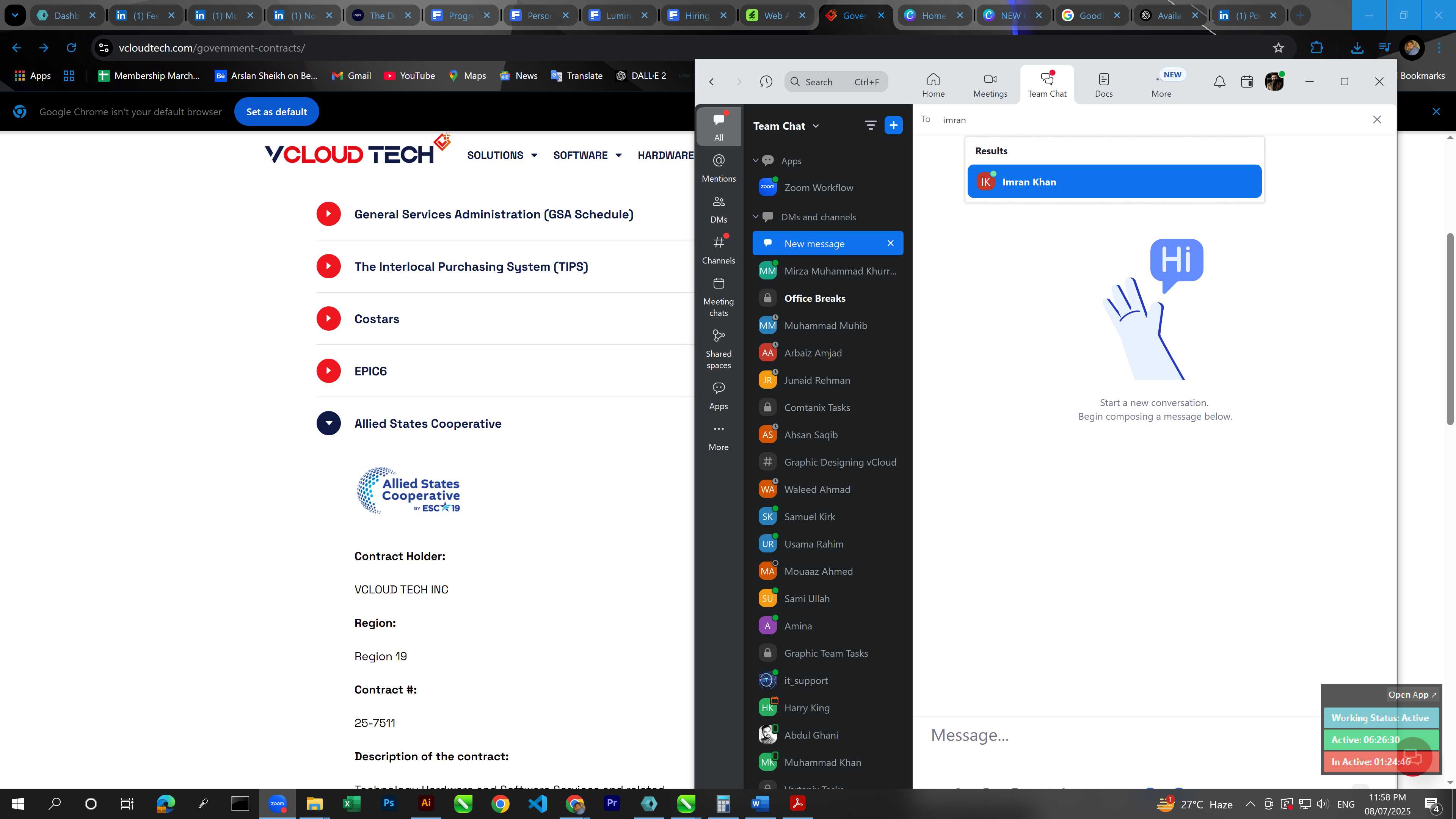The height and width of the screenshot is (819, 1456).
Task: Open the Gmail bookmark
Action: tap(351, 76)
